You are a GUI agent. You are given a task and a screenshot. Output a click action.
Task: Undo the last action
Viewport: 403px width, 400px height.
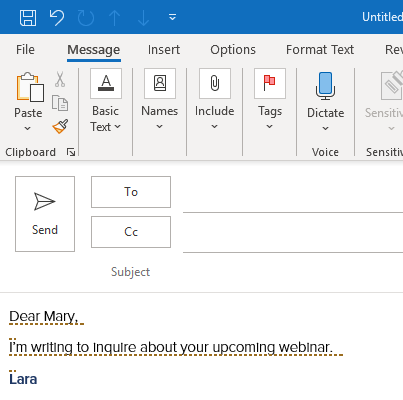pos(57,17)
